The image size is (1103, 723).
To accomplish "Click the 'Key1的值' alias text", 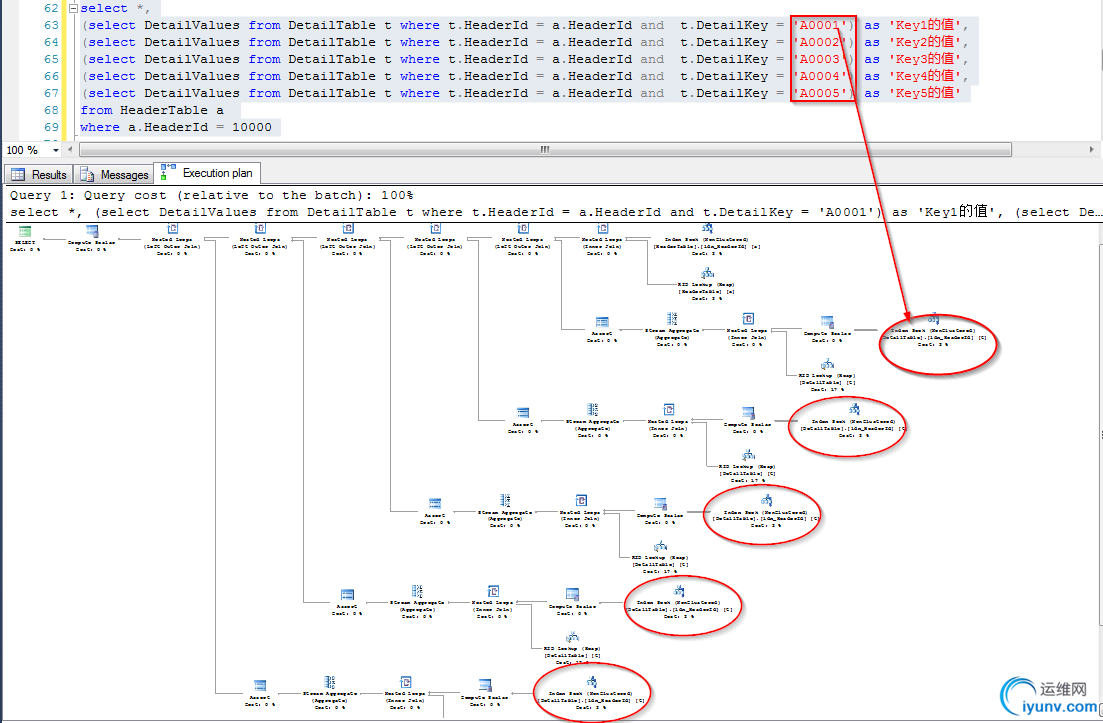I will 924,25.
